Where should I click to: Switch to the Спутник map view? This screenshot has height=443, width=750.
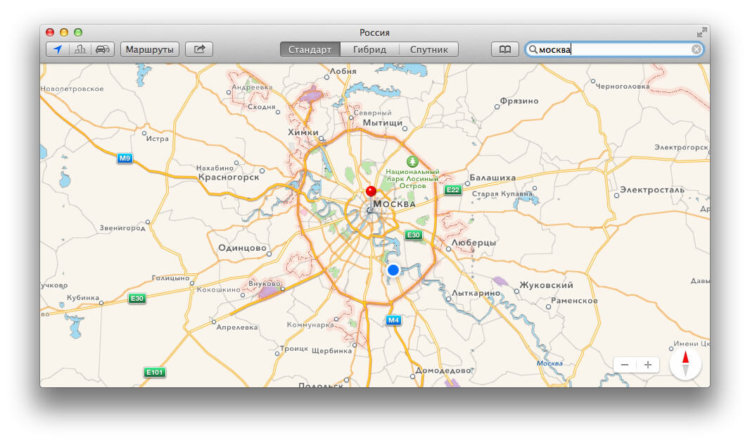coord(429,49)
